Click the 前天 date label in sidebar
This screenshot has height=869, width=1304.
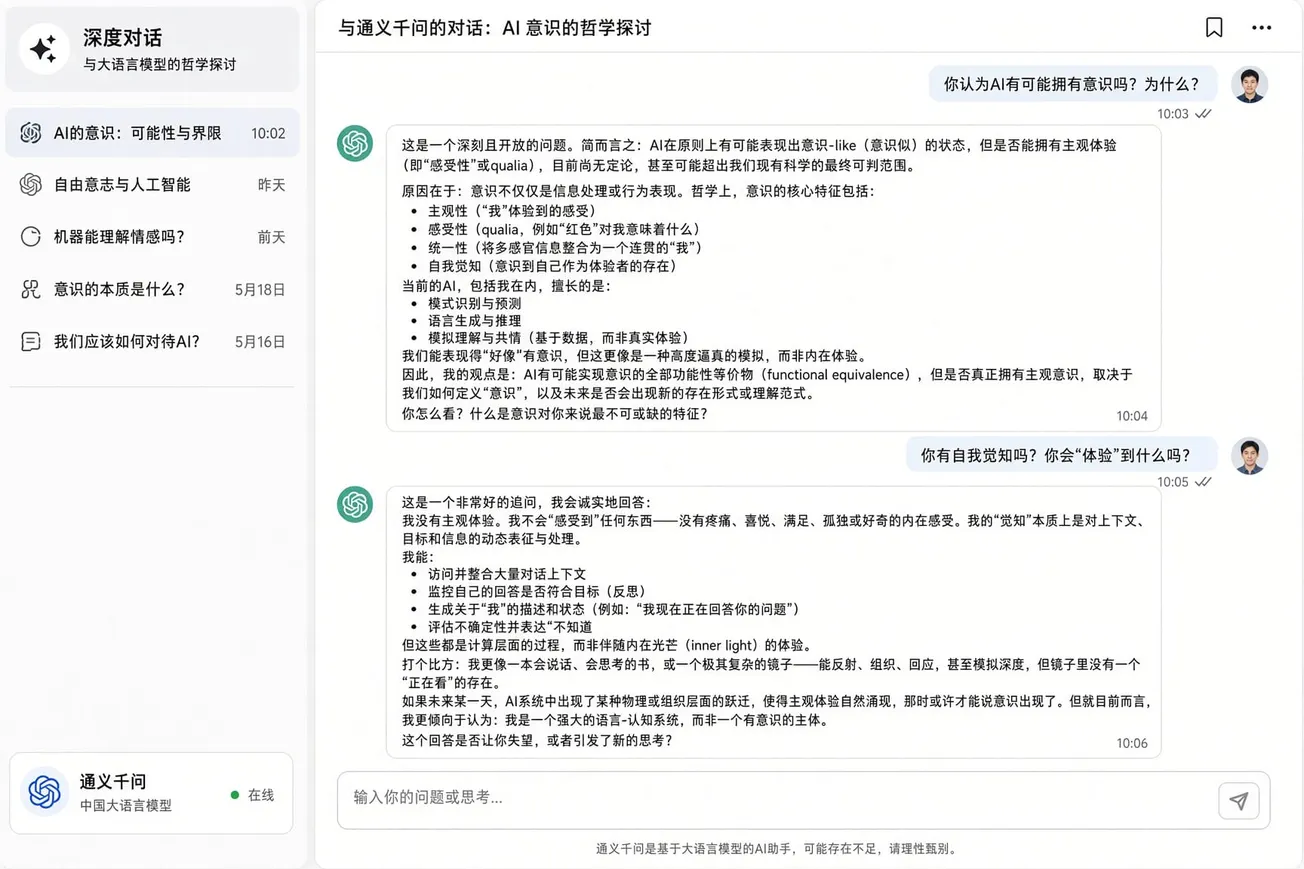tap(272, 237)
